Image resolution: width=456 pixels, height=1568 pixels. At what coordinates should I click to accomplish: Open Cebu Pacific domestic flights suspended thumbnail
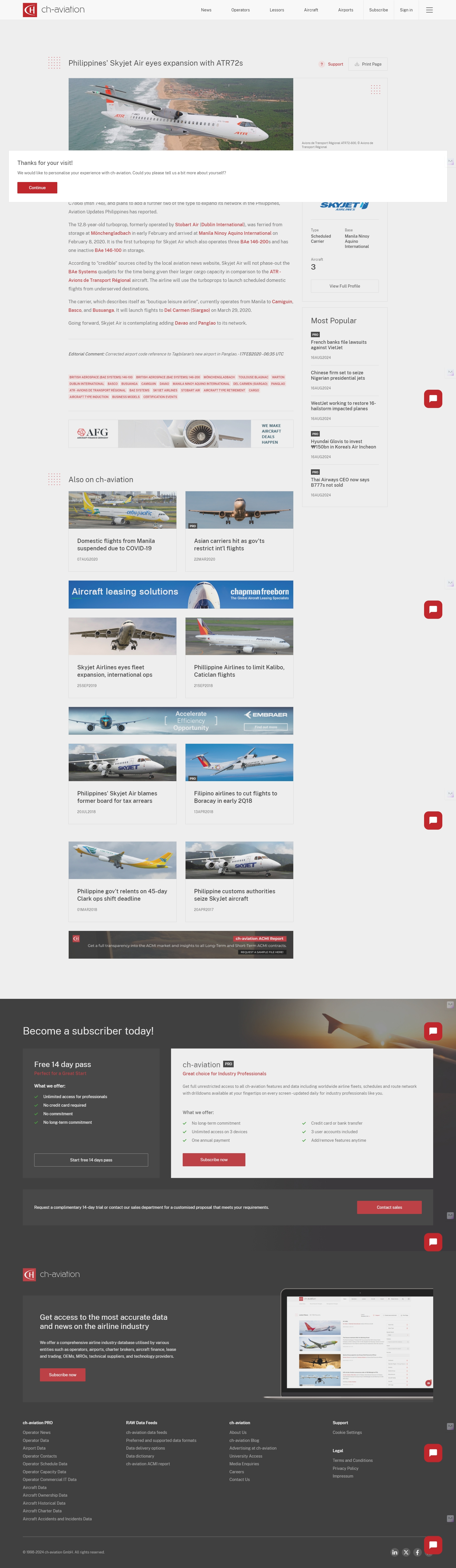coord(122,510)
